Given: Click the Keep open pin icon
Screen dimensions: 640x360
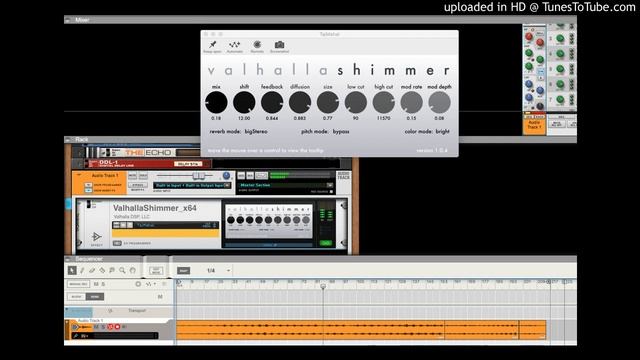Looking at the screenshot, I should [x=212, y=44].
